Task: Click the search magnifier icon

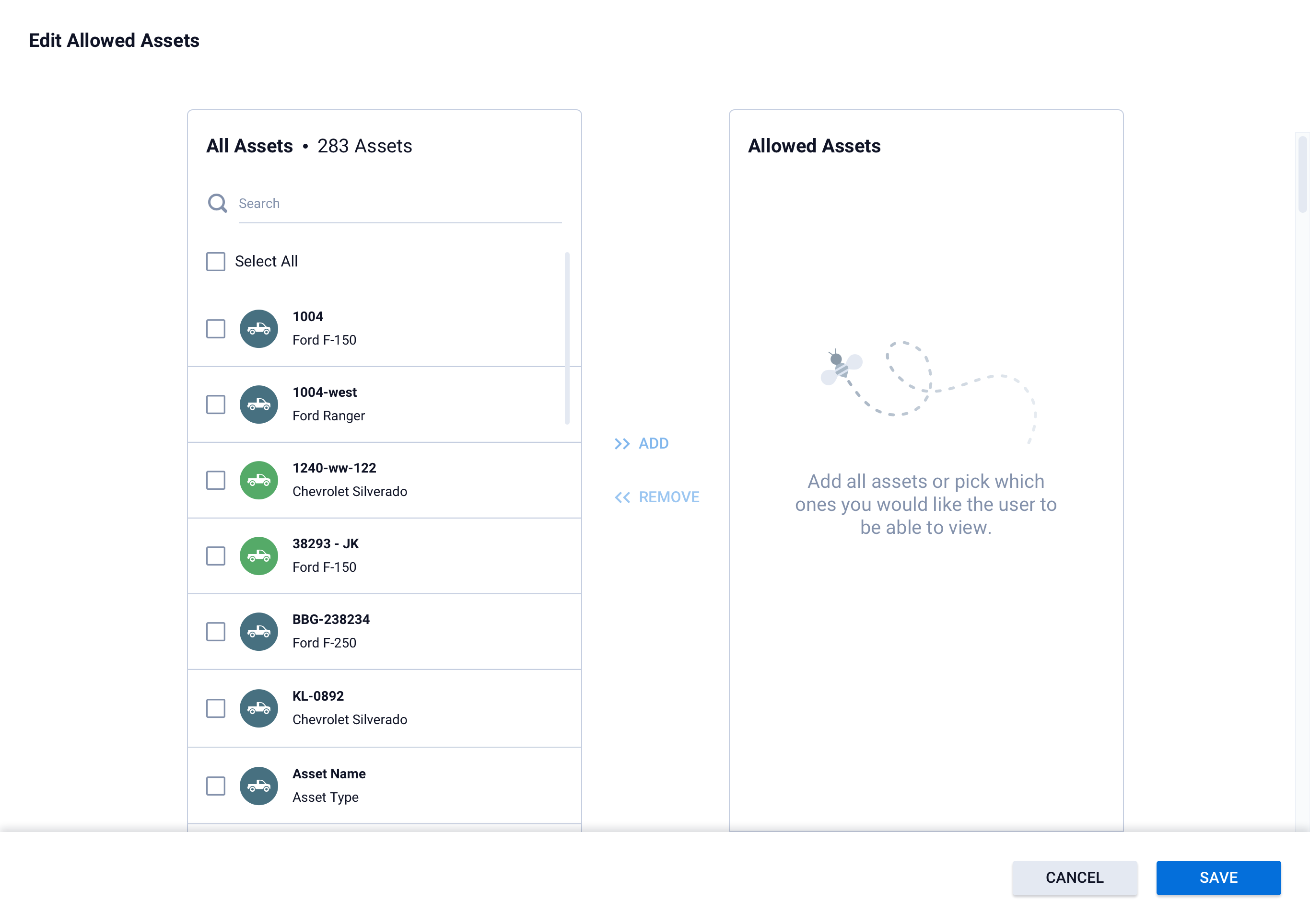Action: tap(217, 203)
